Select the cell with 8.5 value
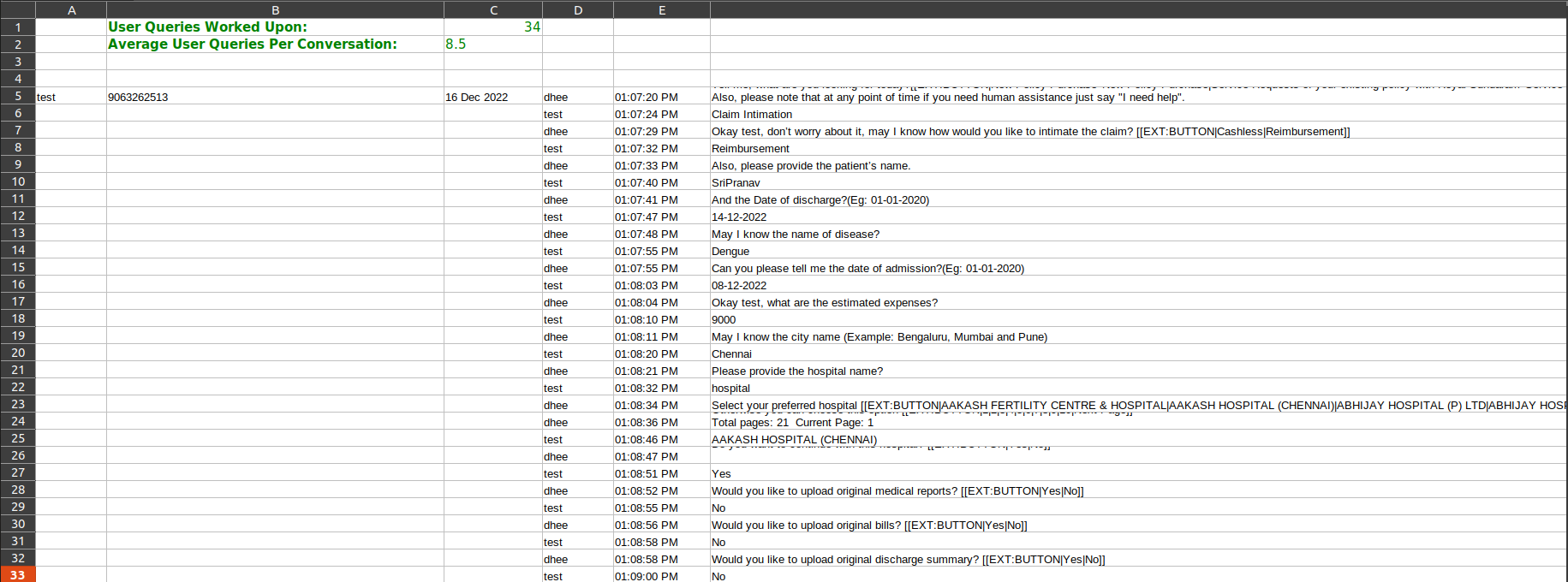1568x582 pixels. 493,45
